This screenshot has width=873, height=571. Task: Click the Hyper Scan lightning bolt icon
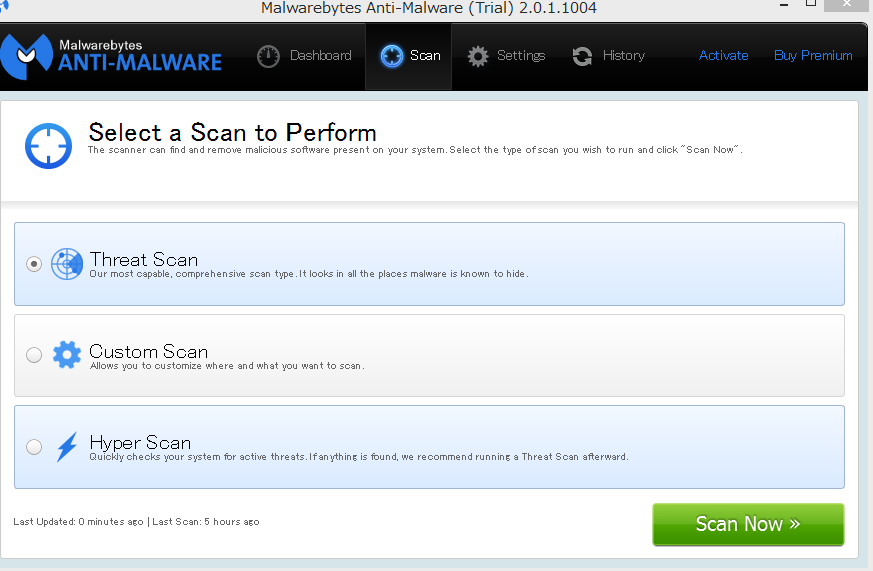click(67, 446)
